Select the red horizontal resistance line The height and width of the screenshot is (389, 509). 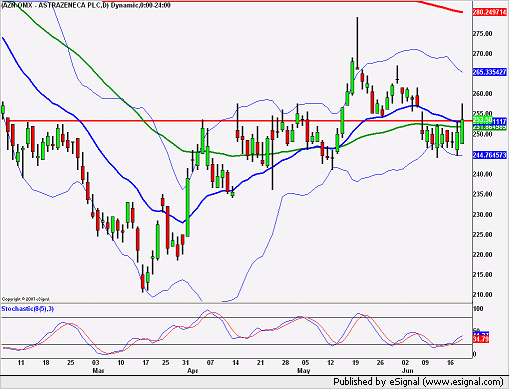(x=236, y=121)
